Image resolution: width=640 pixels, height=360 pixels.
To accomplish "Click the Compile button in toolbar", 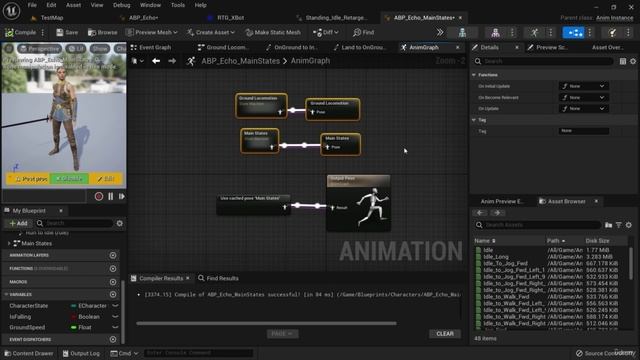I will pos(21,32).
